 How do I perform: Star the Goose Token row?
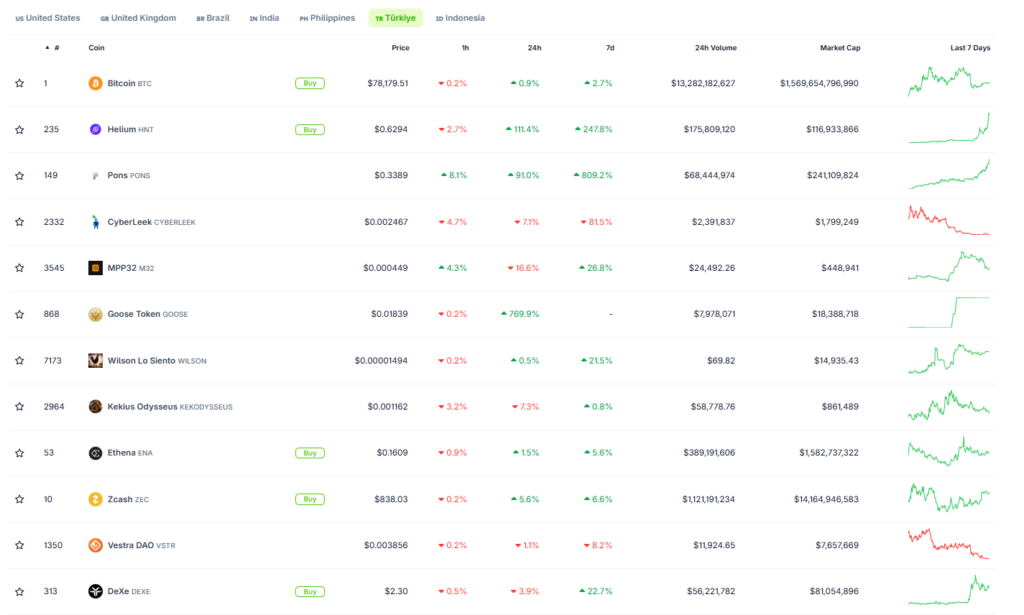click(20, 315)
